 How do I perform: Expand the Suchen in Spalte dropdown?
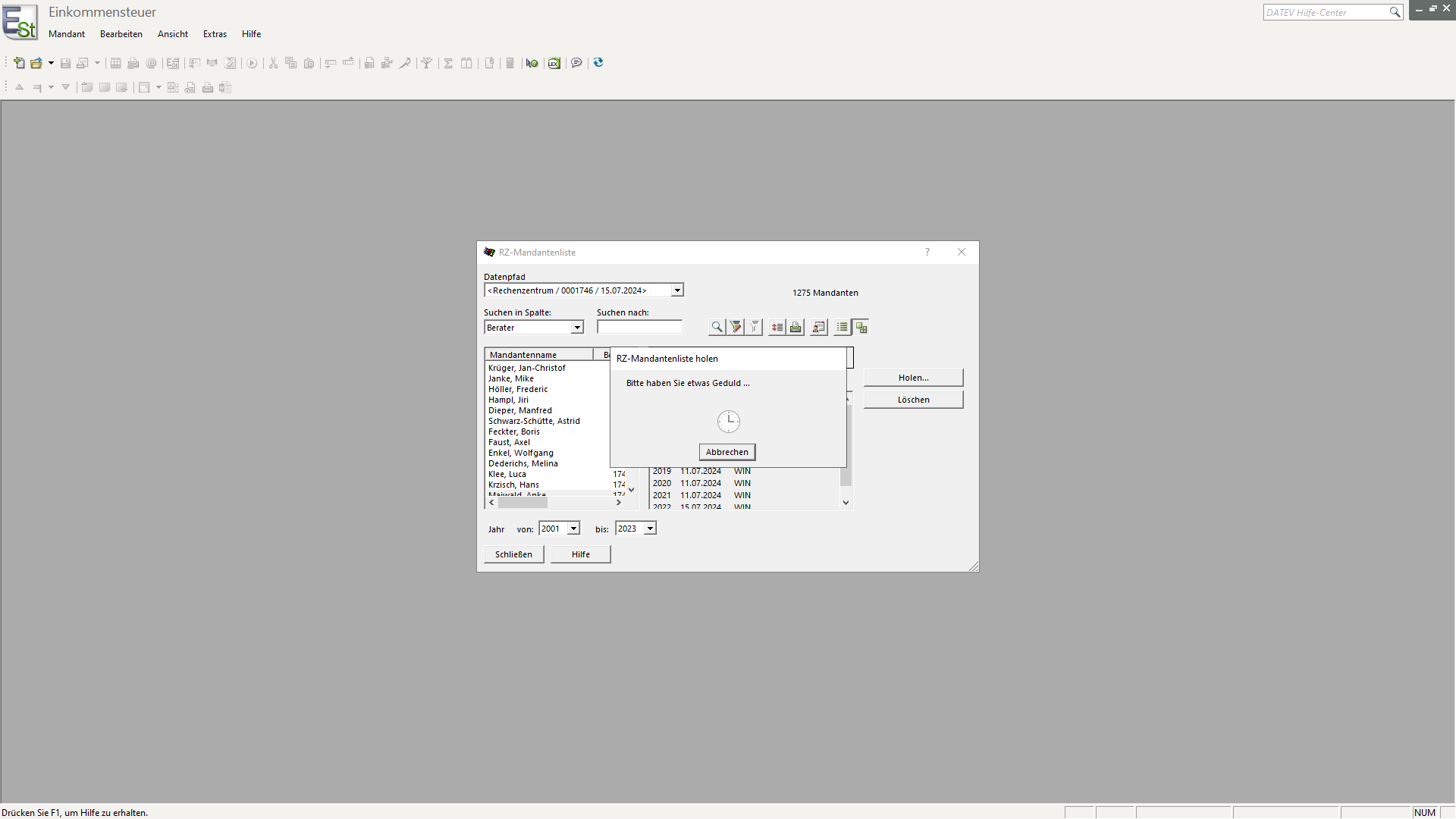pos(576,328)
